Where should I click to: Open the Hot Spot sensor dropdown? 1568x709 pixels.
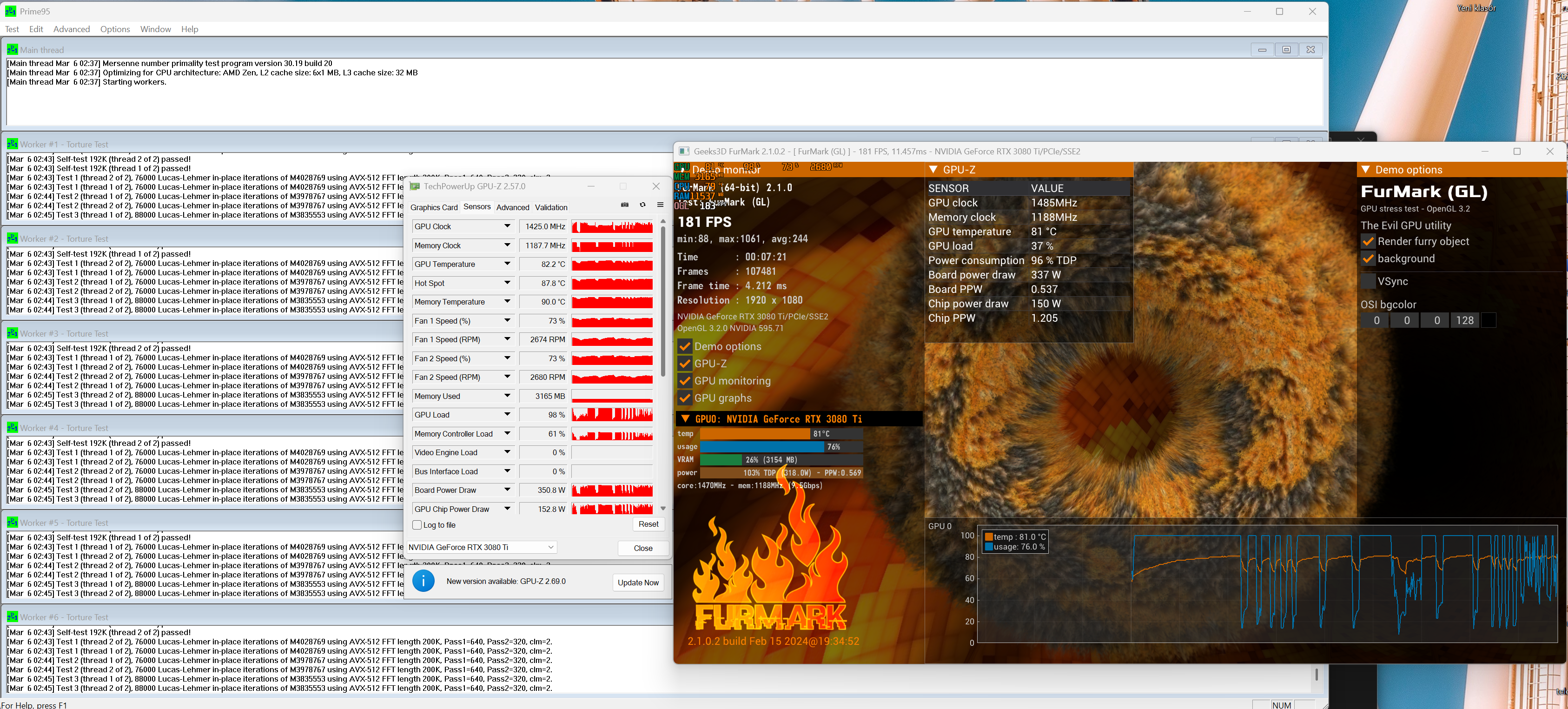click(507, 283)
